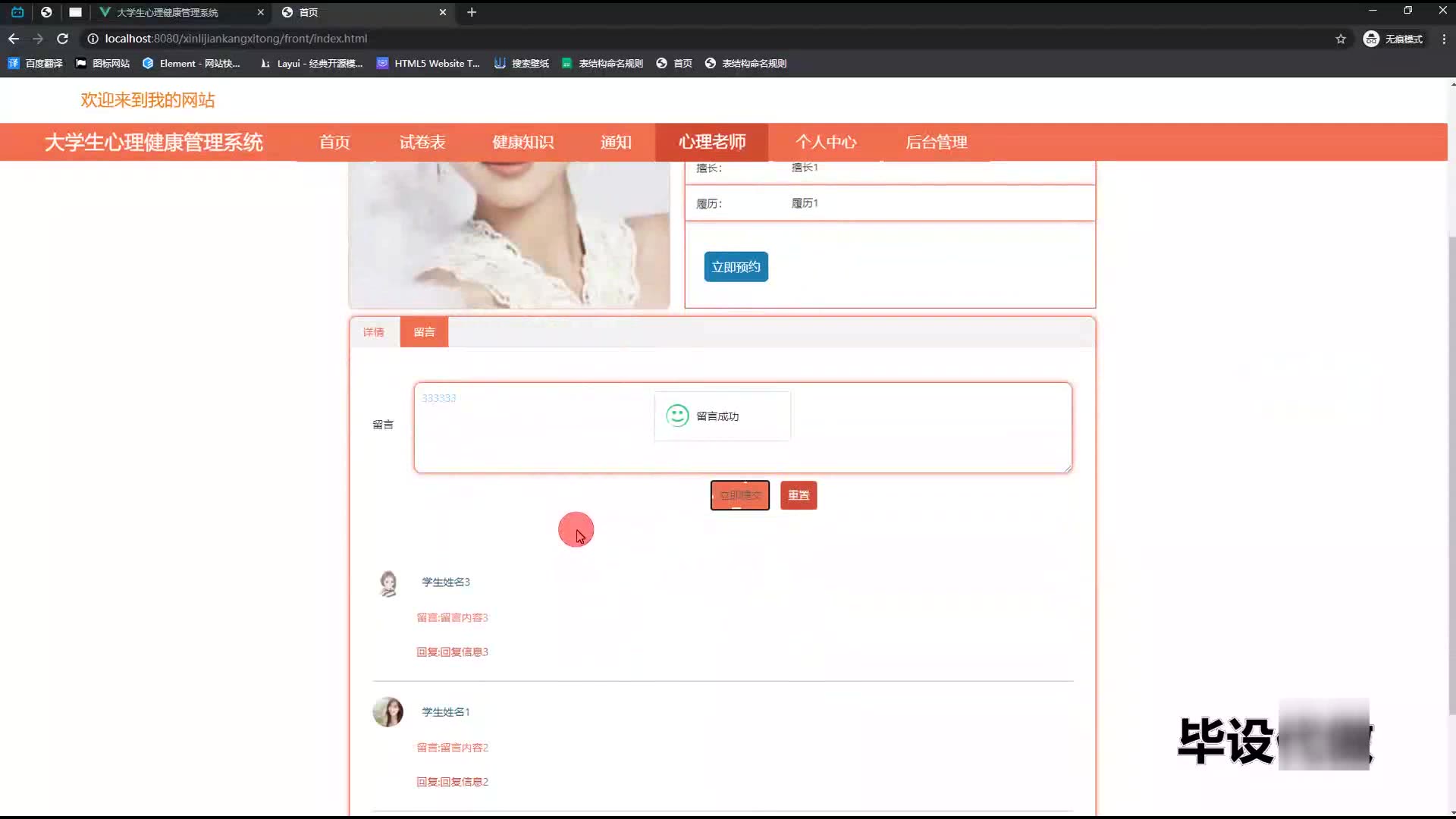The image size is (1456, 819).
Task: Click the 立即预约 button
Action: [x=736, y=267]
